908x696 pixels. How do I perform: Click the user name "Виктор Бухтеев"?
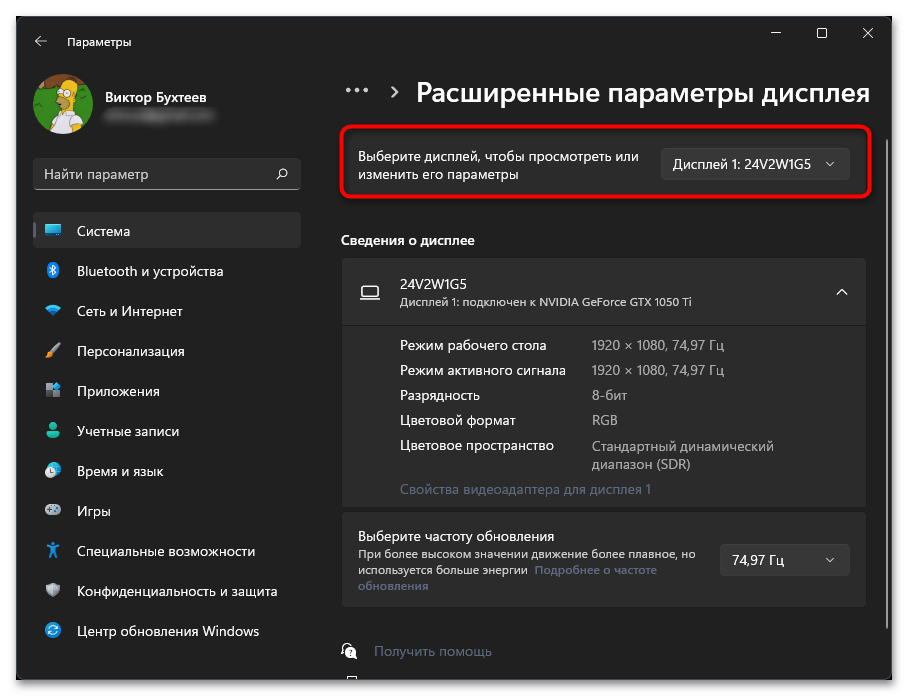click(156, 97)
